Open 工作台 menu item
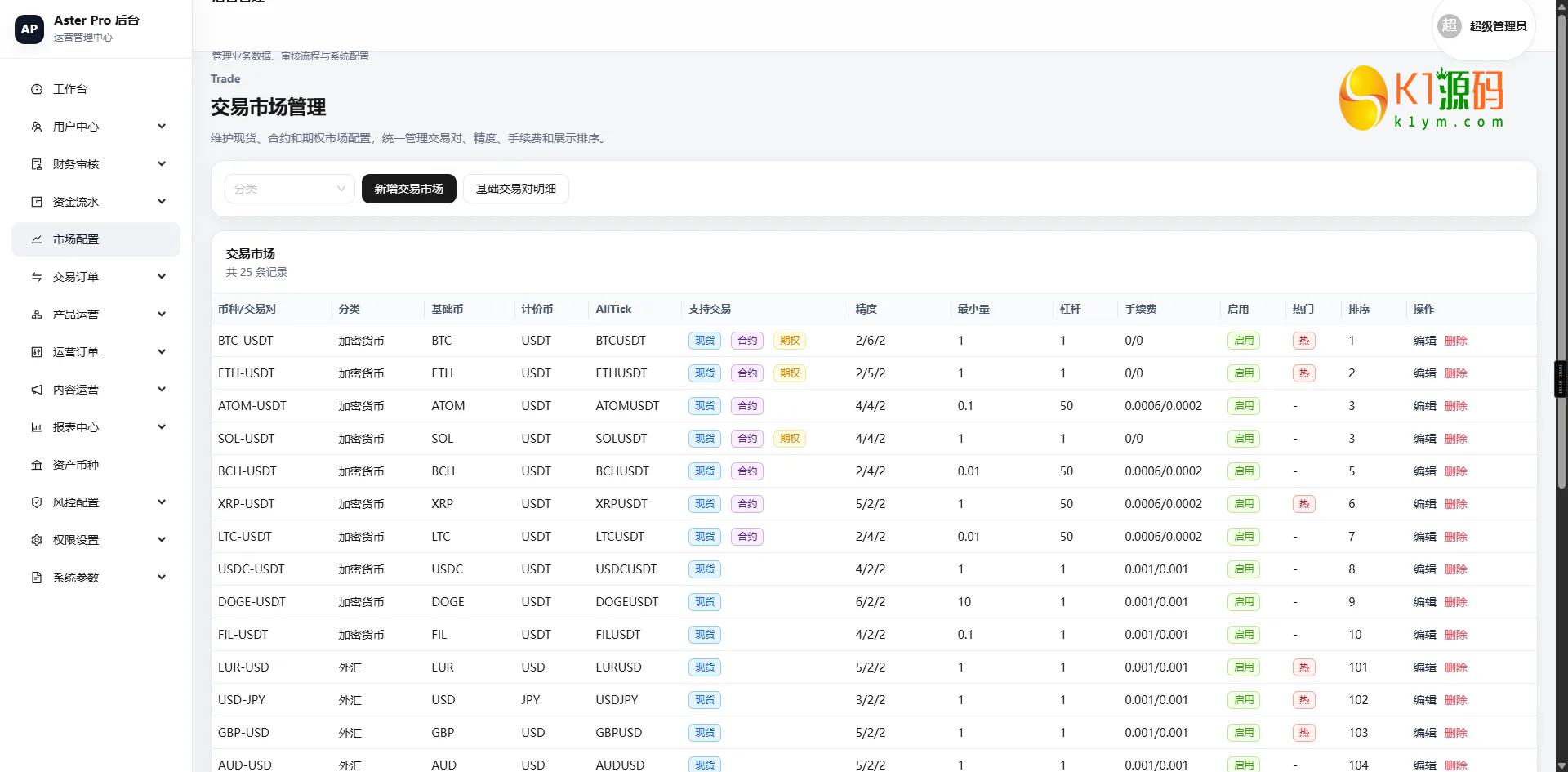This screenshot has height=772, width=1568. point(96,89)
